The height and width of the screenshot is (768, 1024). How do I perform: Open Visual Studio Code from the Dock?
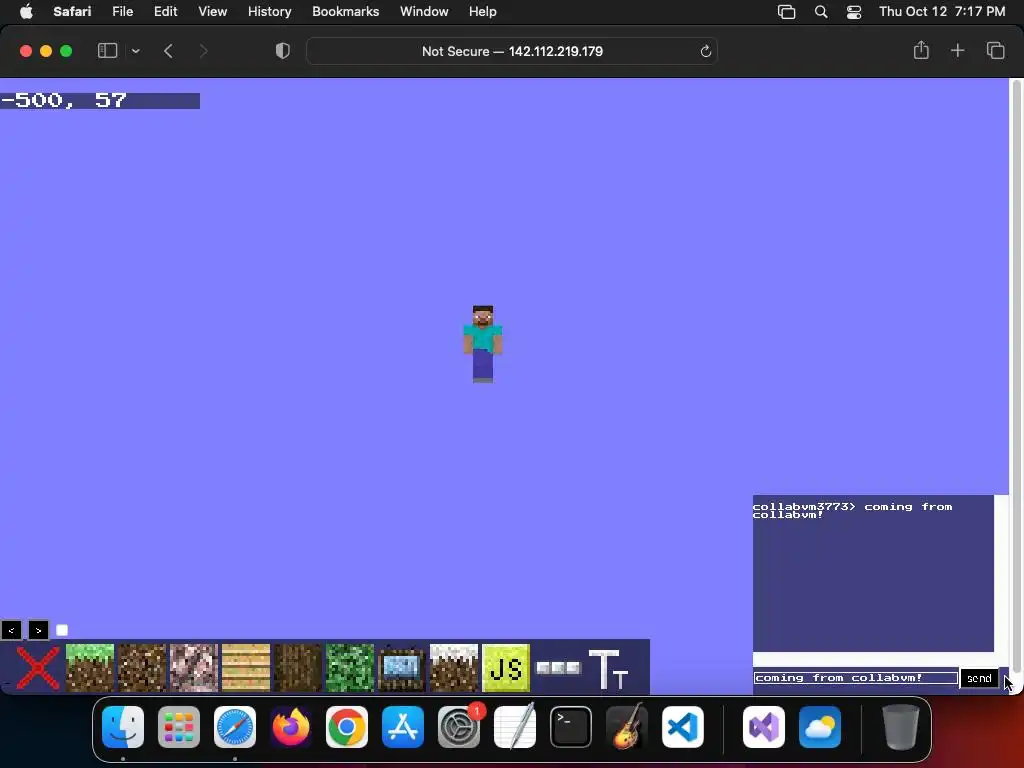click(x=683, y=727)
